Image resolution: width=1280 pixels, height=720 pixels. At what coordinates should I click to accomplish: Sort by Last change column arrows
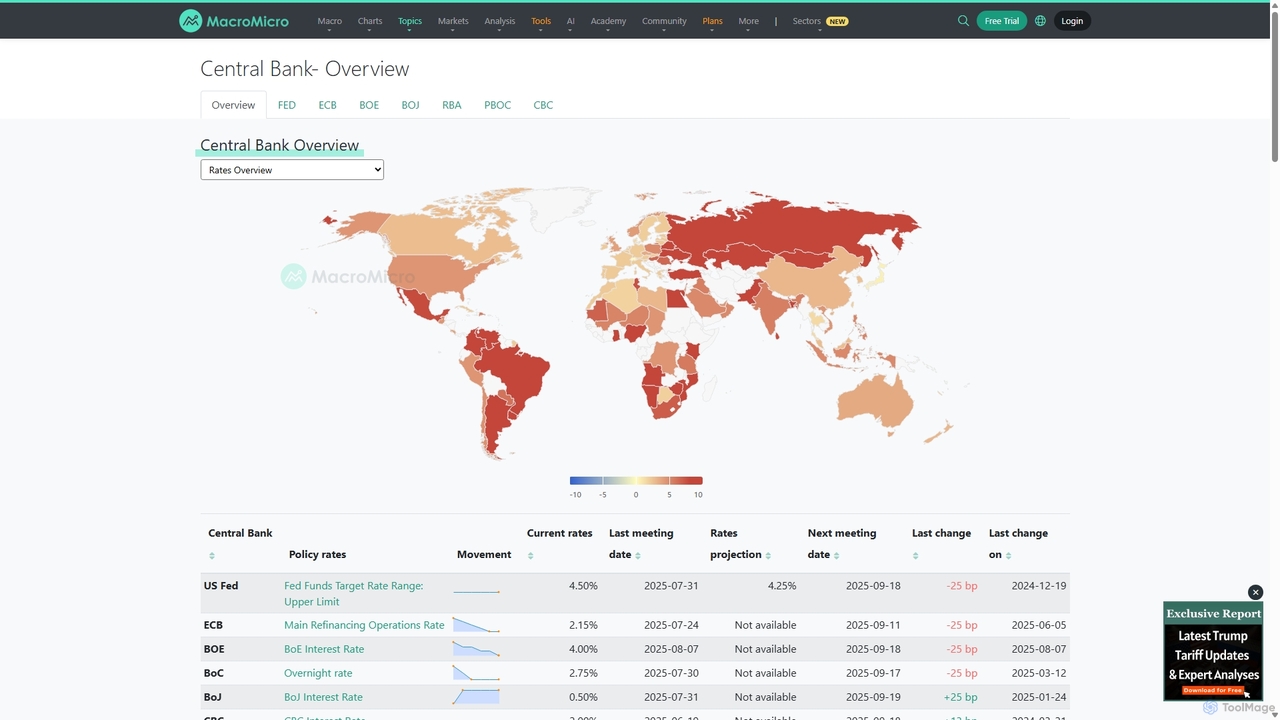(916, 556)
